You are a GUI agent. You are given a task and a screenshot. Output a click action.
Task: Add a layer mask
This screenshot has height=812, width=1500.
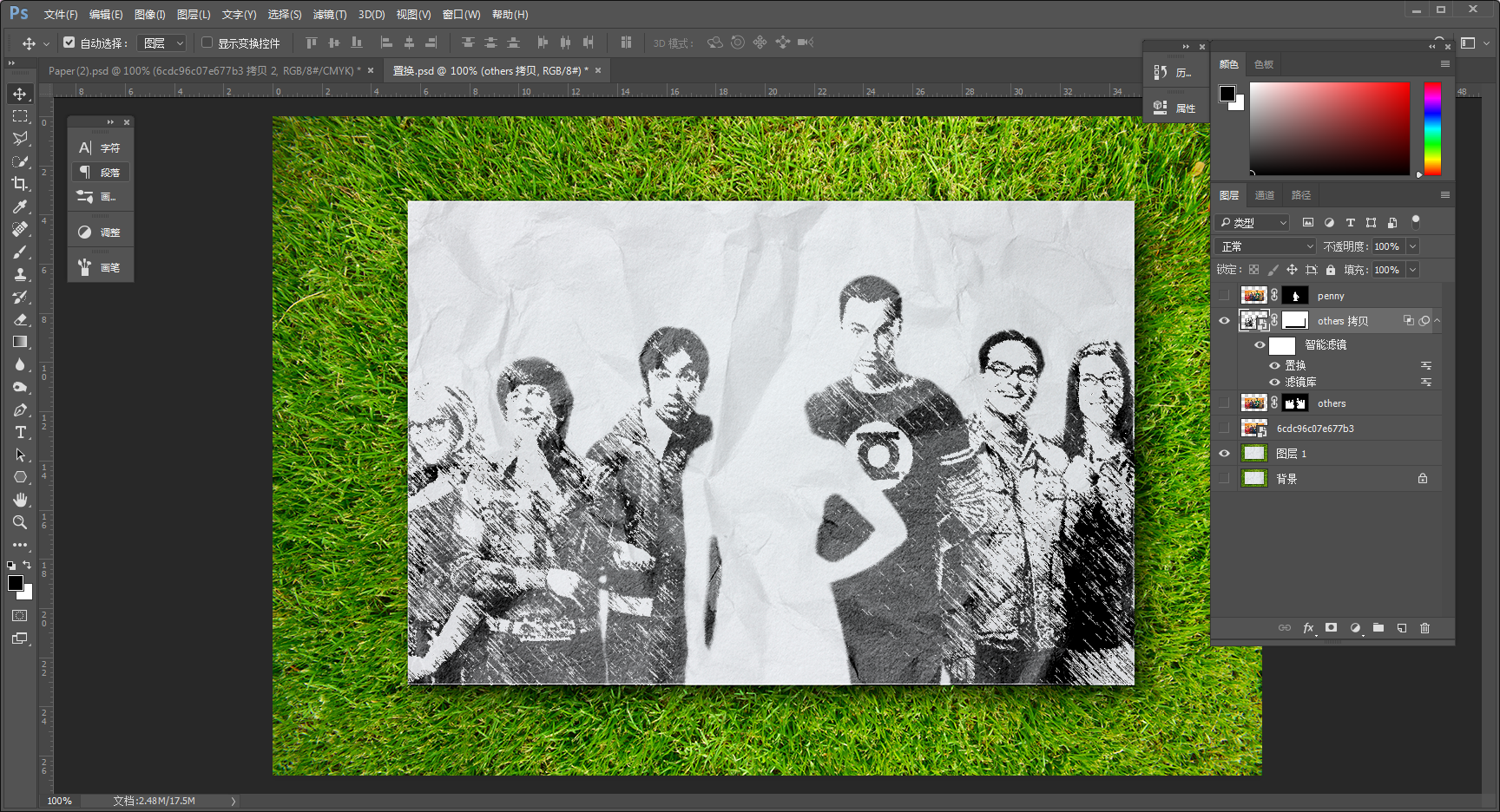(x=1331, y=628)
